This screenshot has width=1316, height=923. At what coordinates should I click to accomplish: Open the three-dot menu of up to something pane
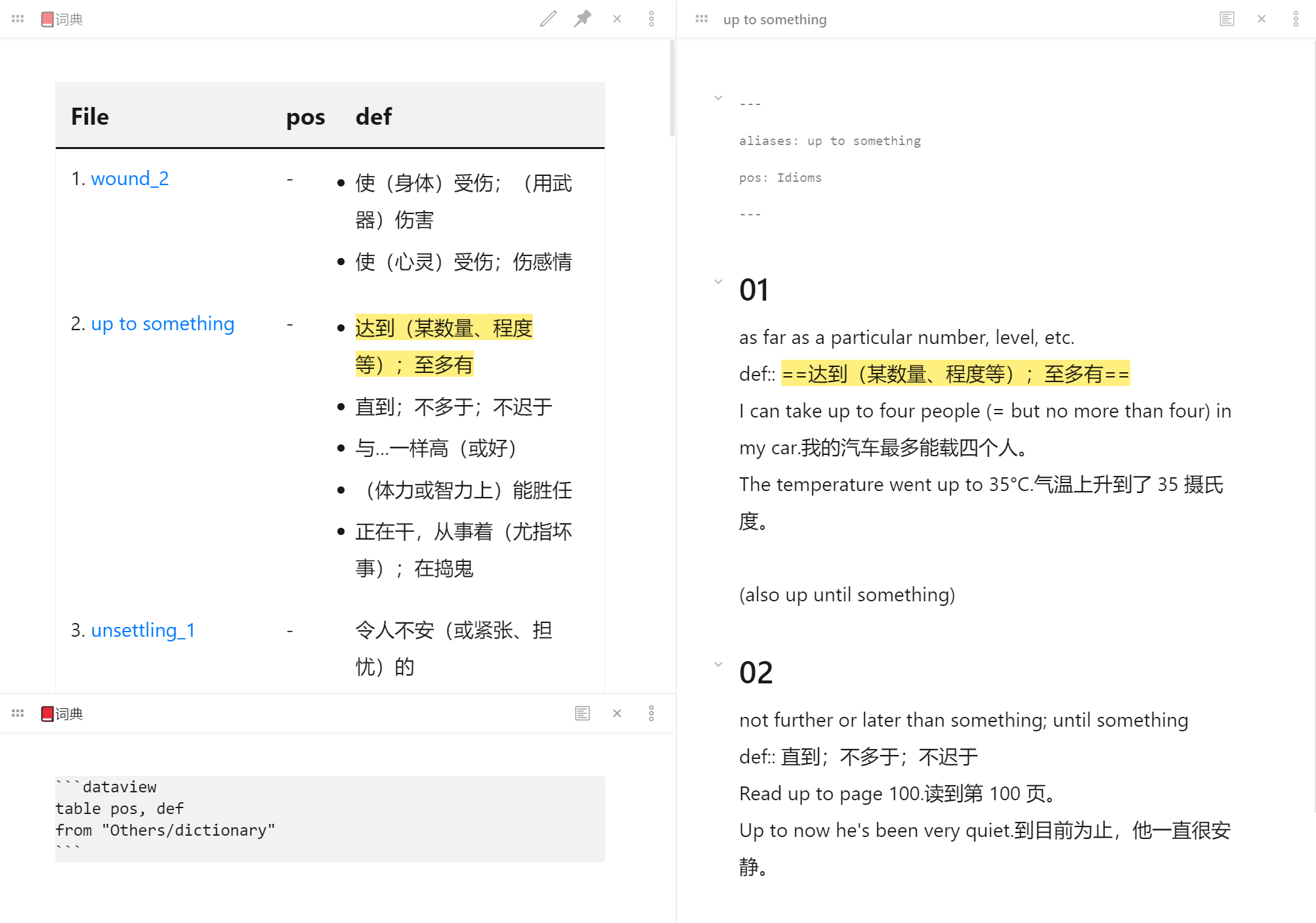[x=1295, y=18]
